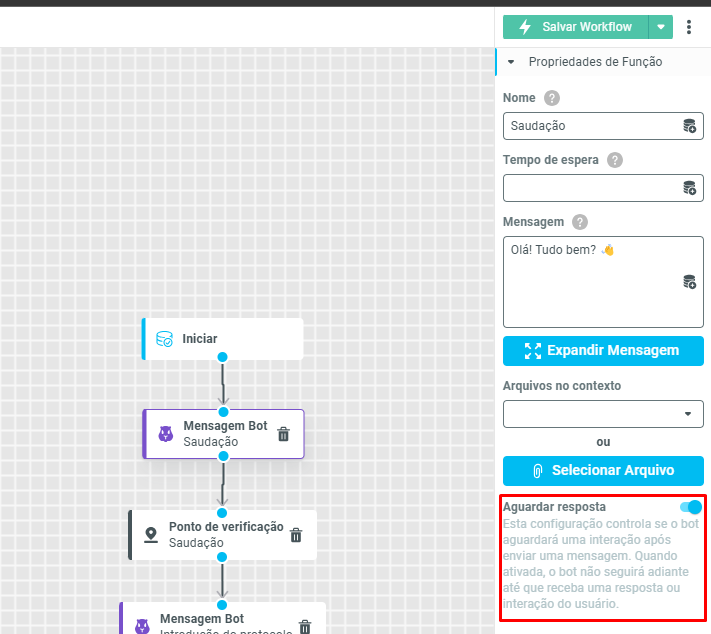Open variable picker in Nome field

689,126
